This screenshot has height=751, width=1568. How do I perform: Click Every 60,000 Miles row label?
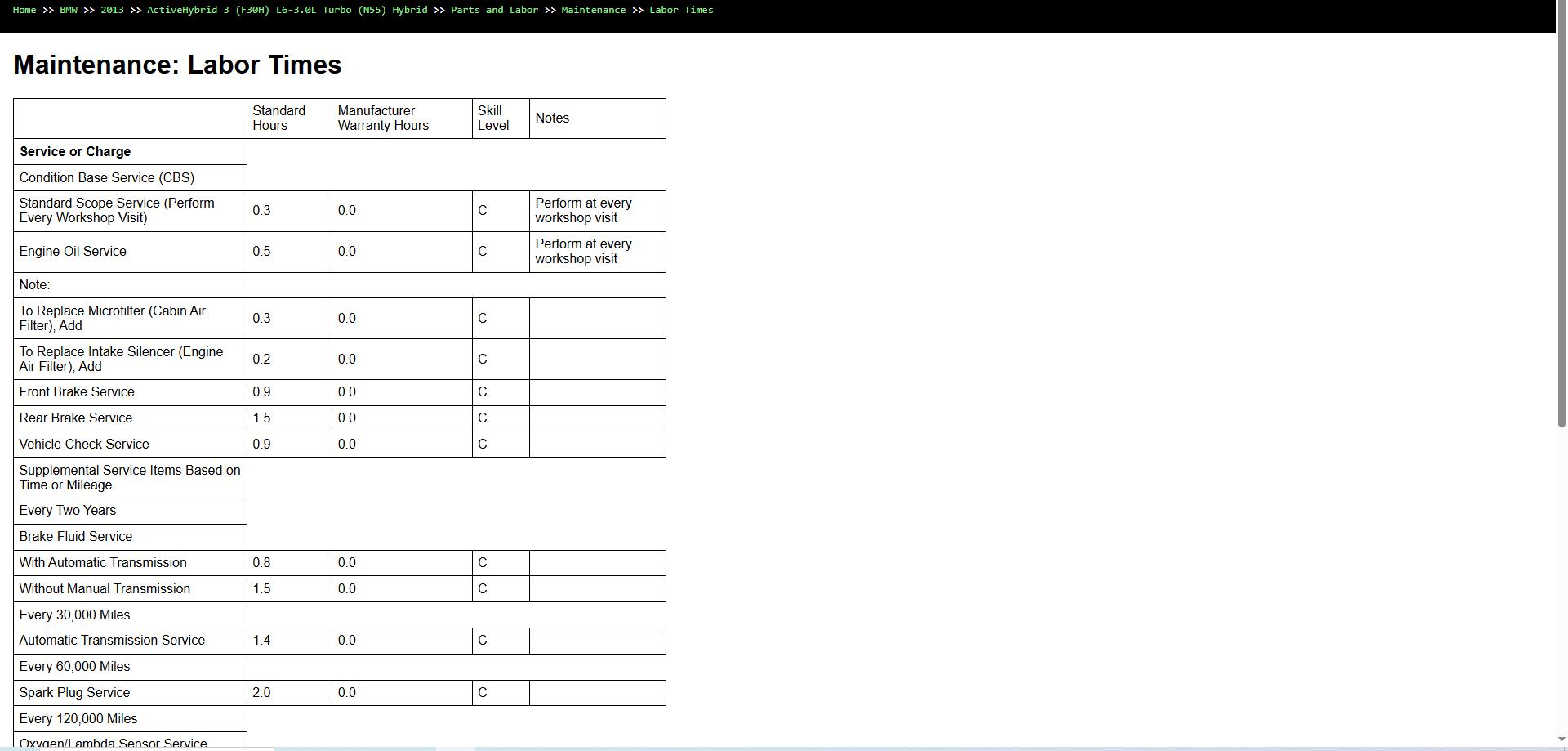(130, 667)
